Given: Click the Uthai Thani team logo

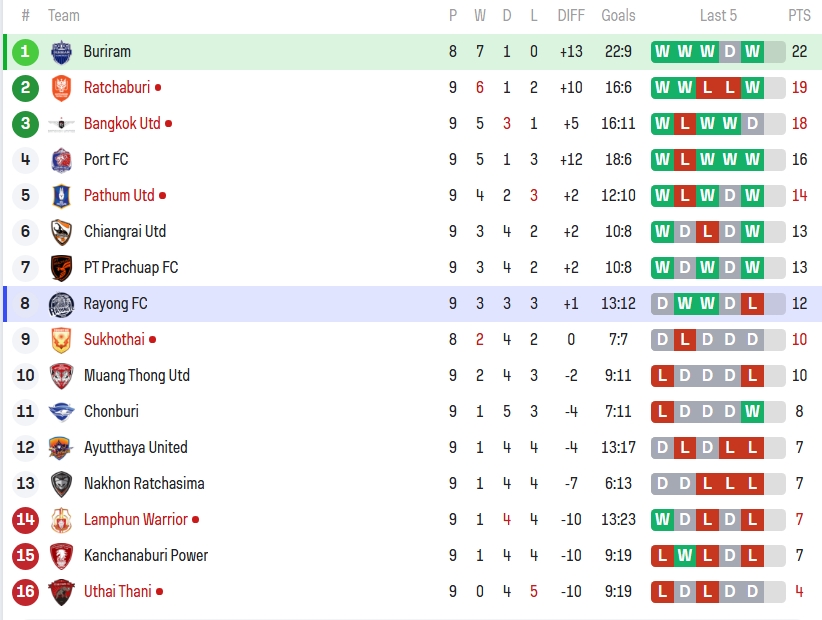Looking at the screenshot, I should (61, 592).
